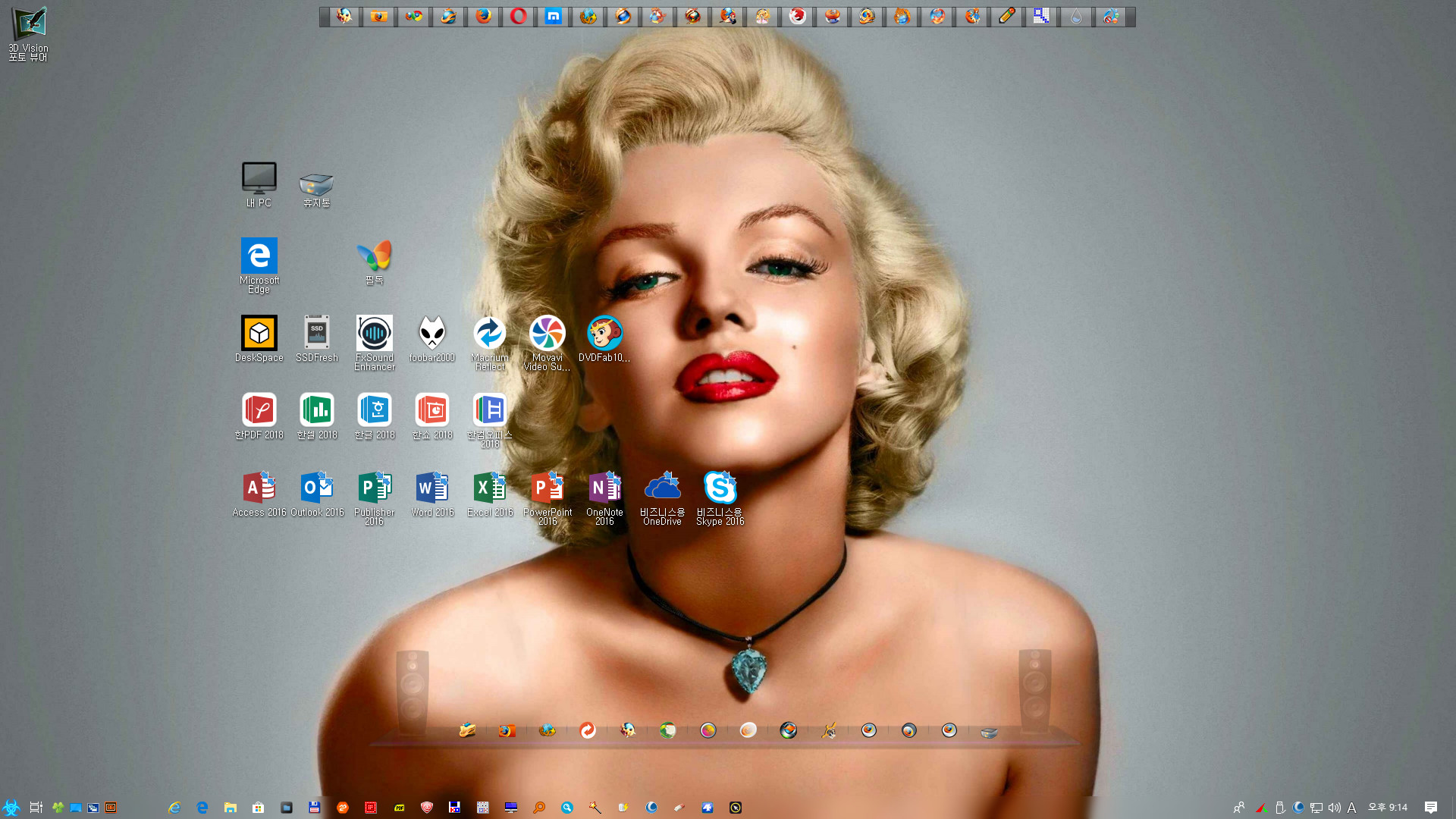Open the volume control in system tray
This screenshot has height=819, width=1456.
coord(1335,808)
